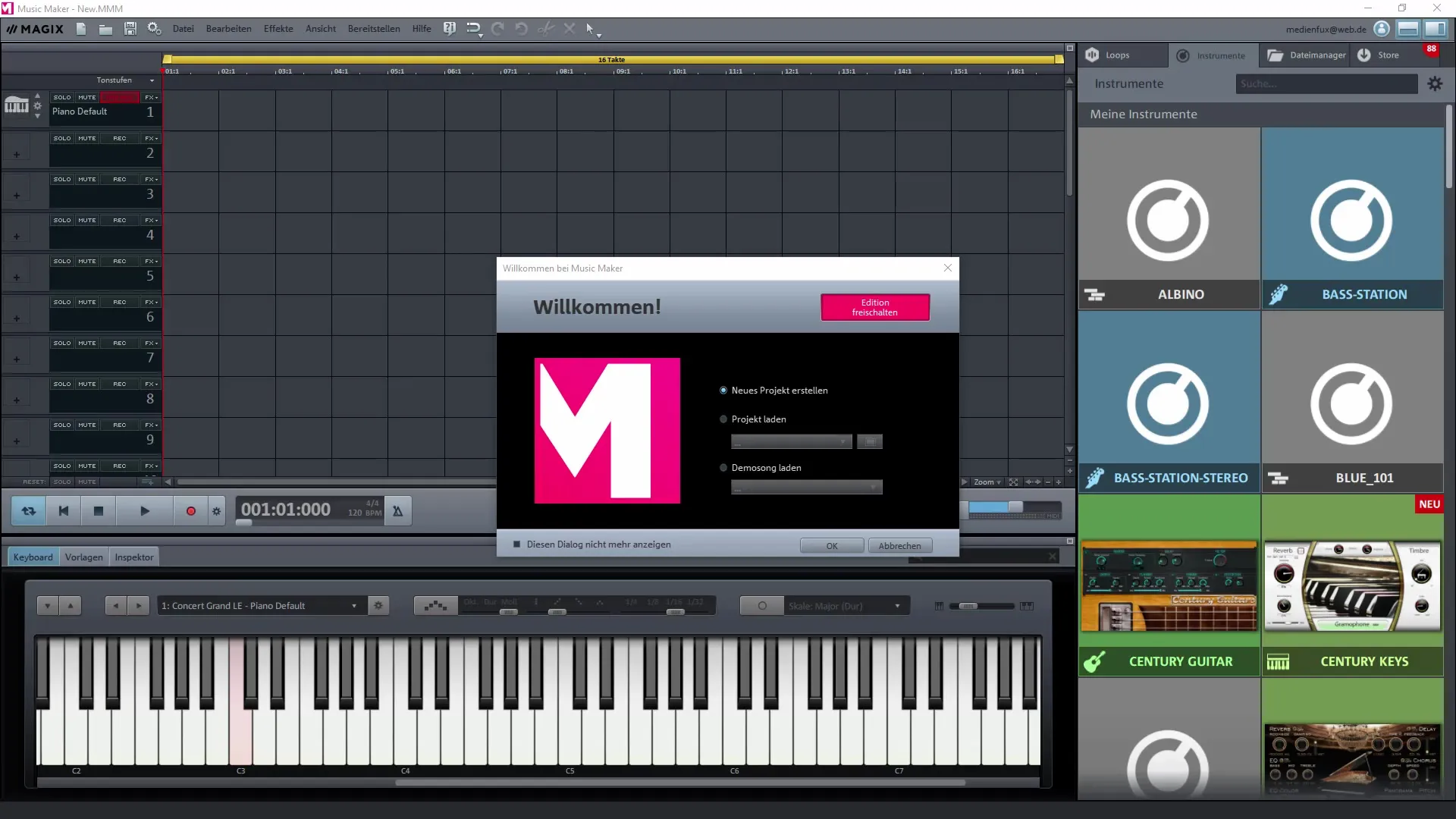1456x819 pixels.
Task: Click the master volume slider
Action: pyautogui.click(x=1015, y=507)
